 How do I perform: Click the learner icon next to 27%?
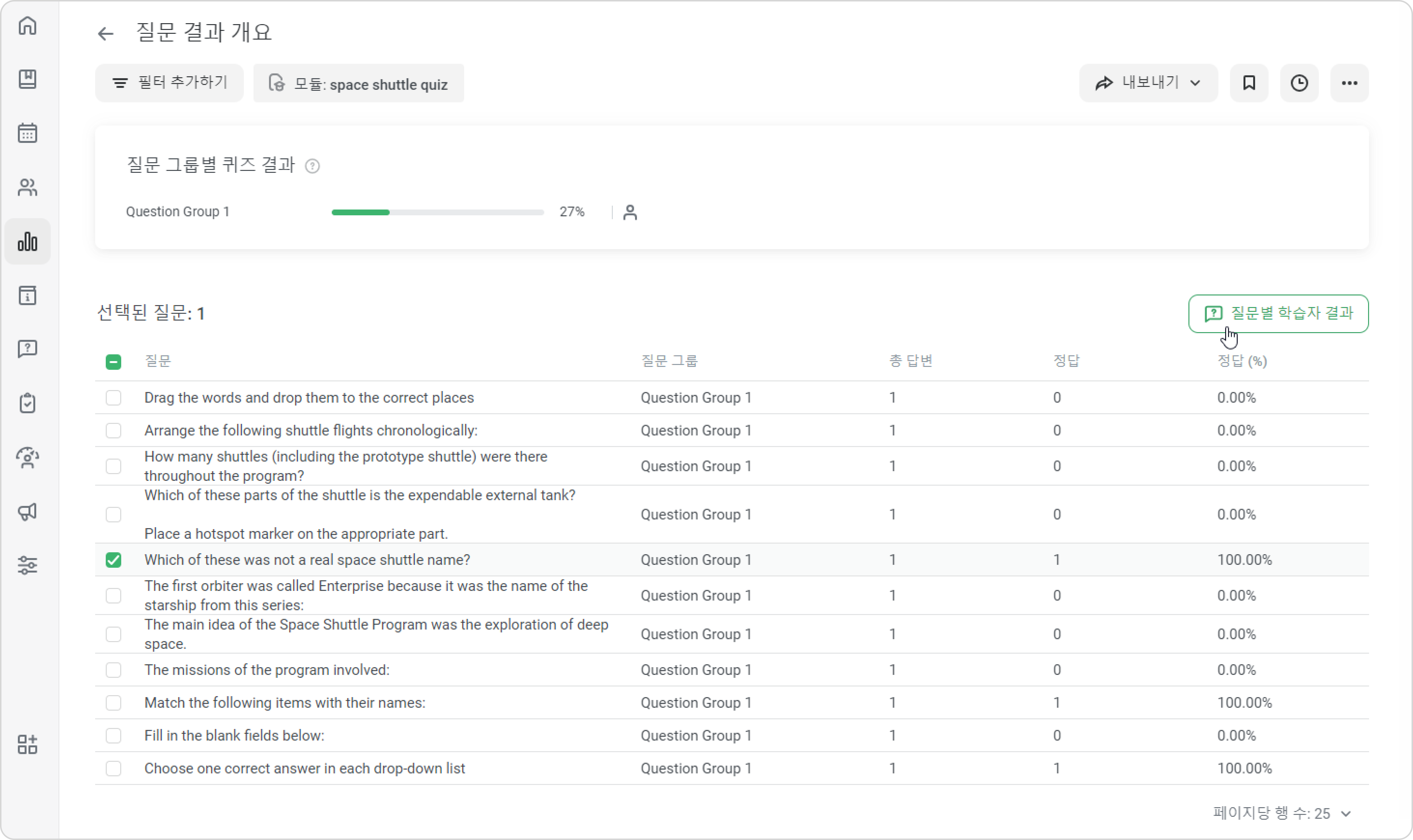[630, 212]
